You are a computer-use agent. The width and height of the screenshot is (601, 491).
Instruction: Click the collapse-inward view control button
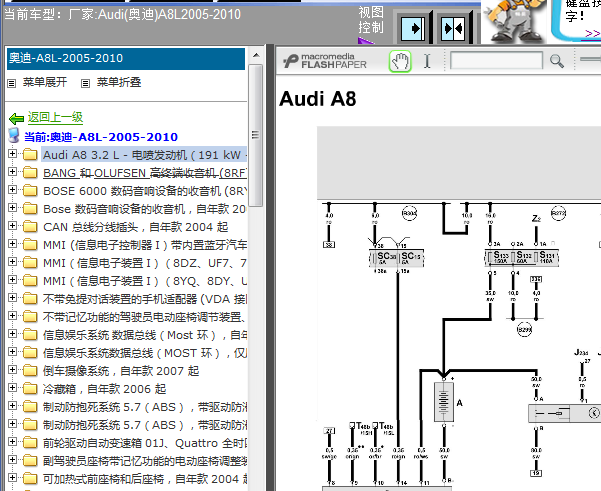click(453, 29)
